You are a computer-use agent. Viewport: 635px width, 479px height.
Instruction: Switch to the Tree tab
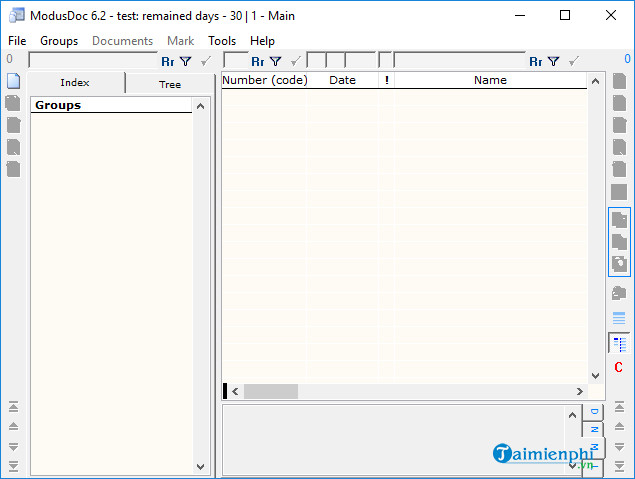(170, 84)
